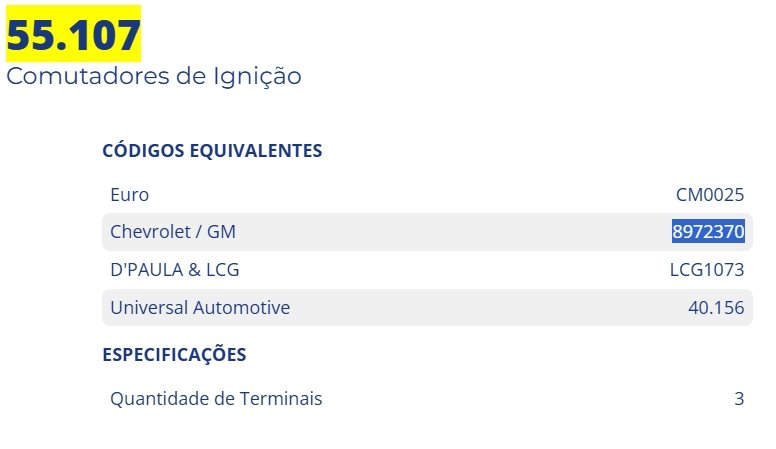The image size is (776, 449).
Task: Click the LCG text in D'PAULA & LCG
Action: [222, 270]
